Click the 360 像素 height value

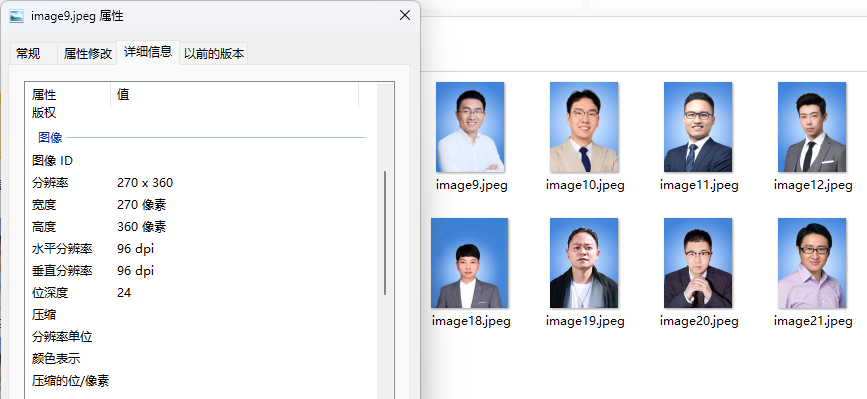tap(142, 227)
